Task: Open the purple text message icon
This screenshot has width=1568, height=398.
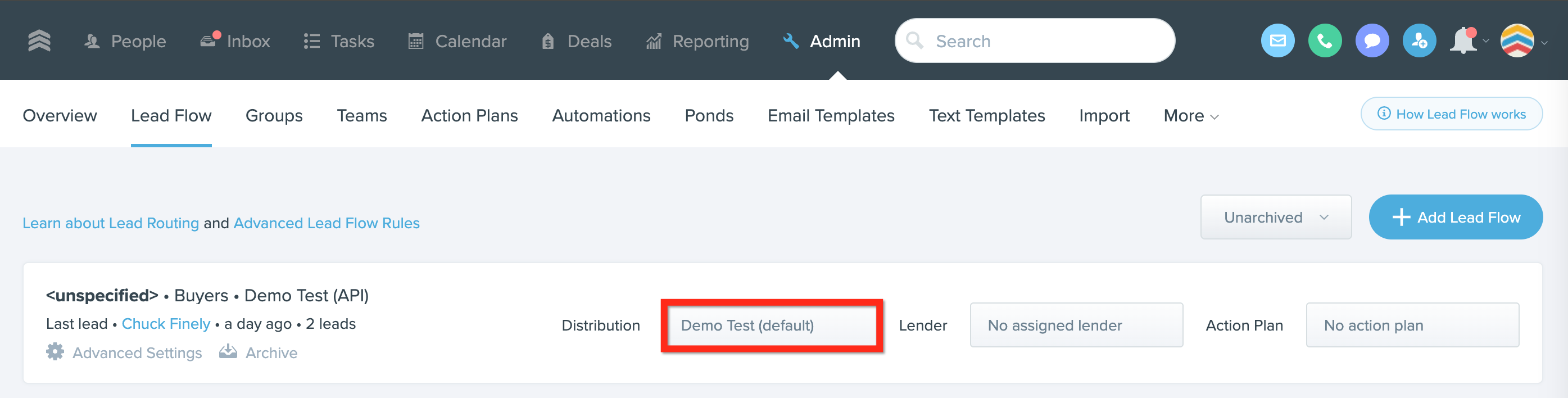Action: (x=1371, y=41)
